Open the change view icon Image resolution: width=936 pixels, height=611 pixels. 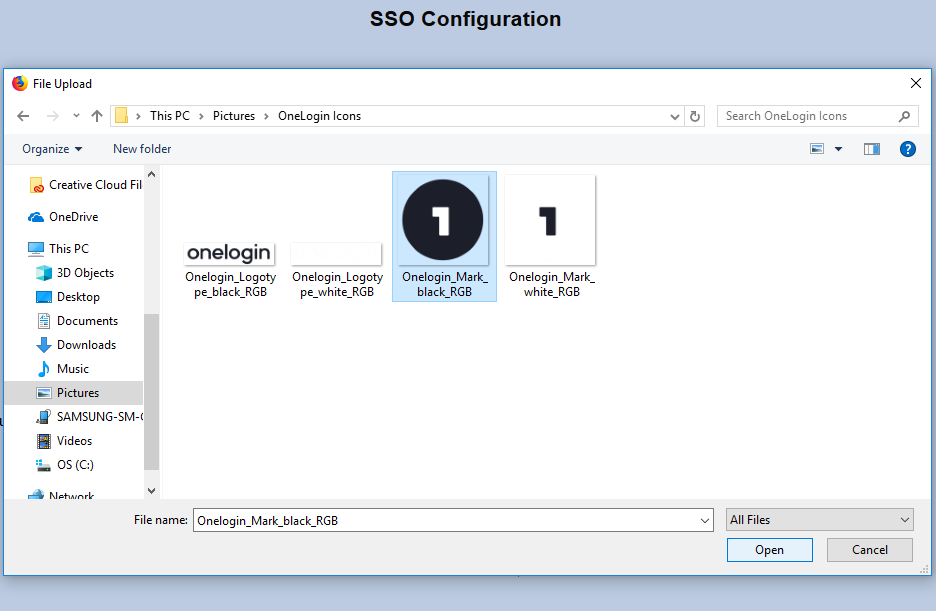pos(816,148)
